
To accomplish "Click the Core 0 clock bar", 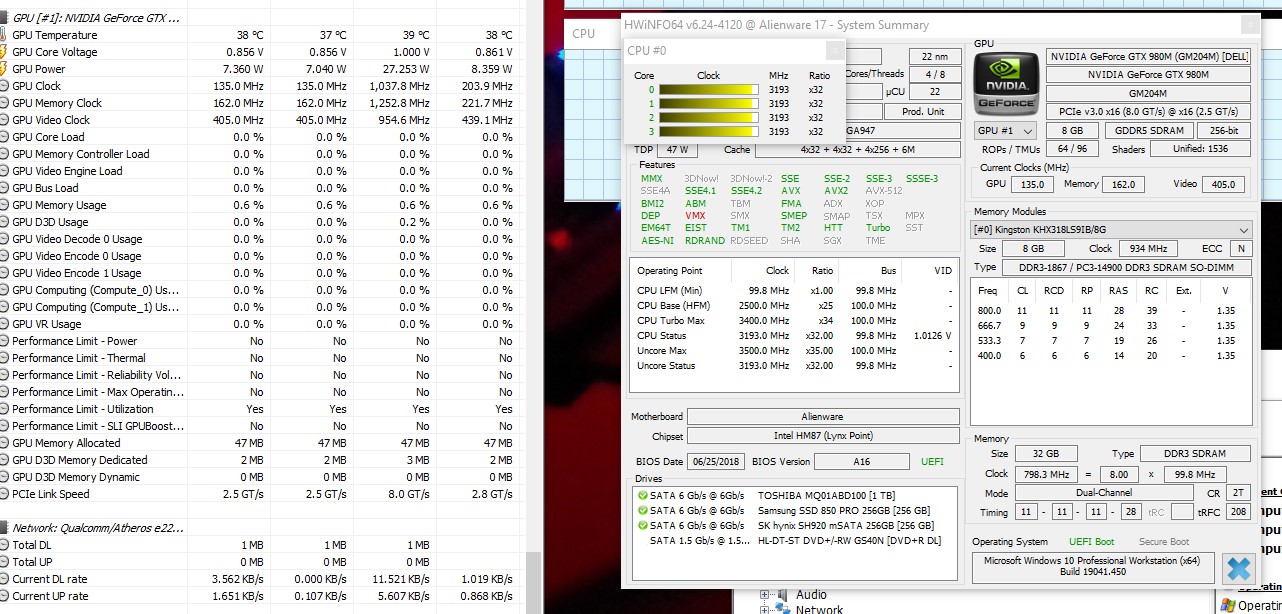I will coord(708,89).
